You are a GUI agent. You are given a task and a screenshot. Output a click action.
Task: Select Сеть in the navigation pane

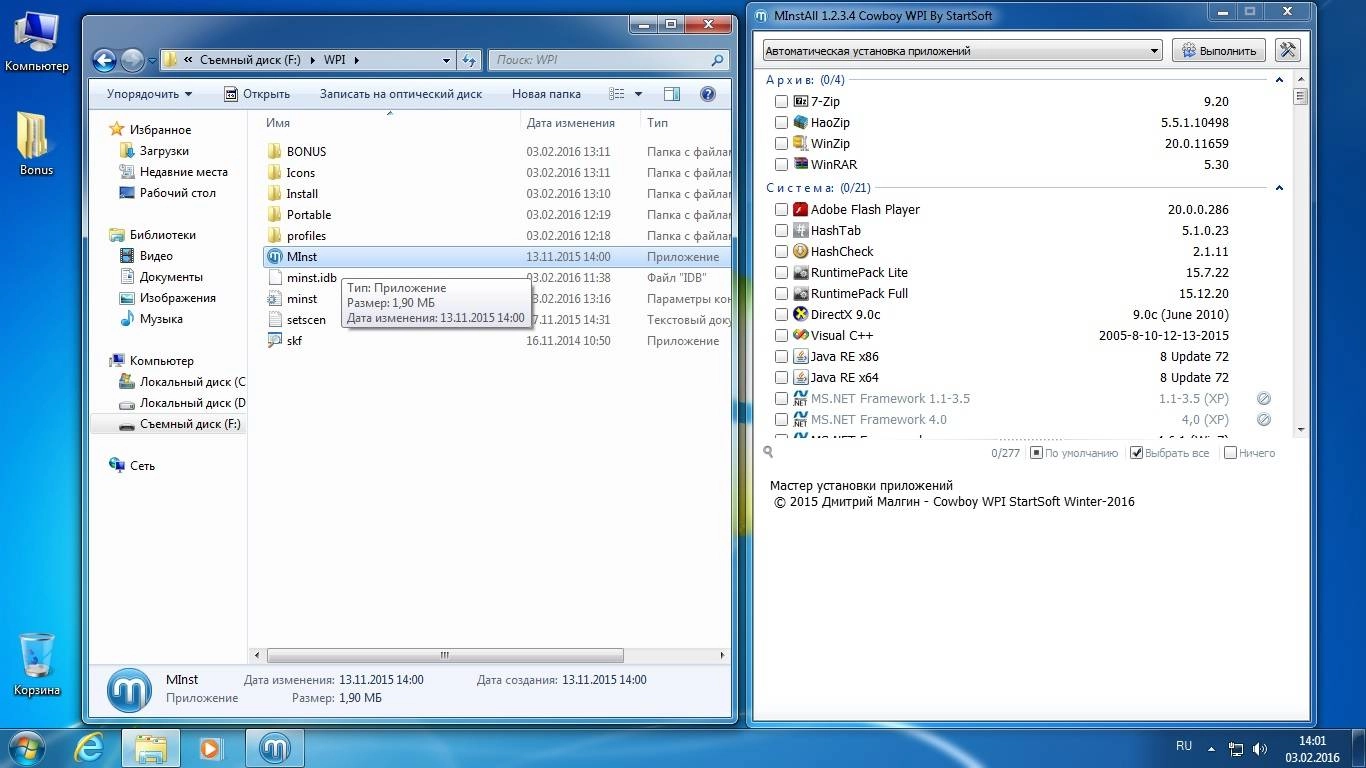(x=141, y=466)
